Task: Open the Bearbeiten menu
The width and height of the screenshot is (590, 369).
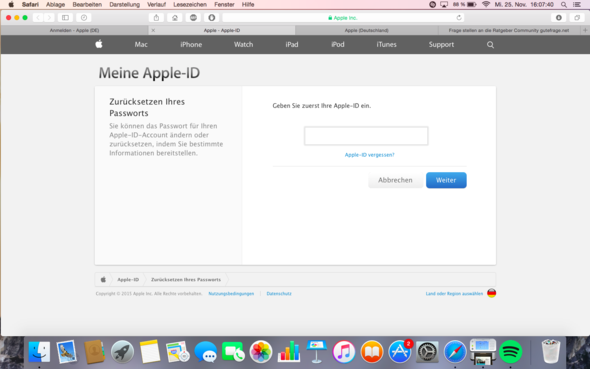Action: click(87, 5)
